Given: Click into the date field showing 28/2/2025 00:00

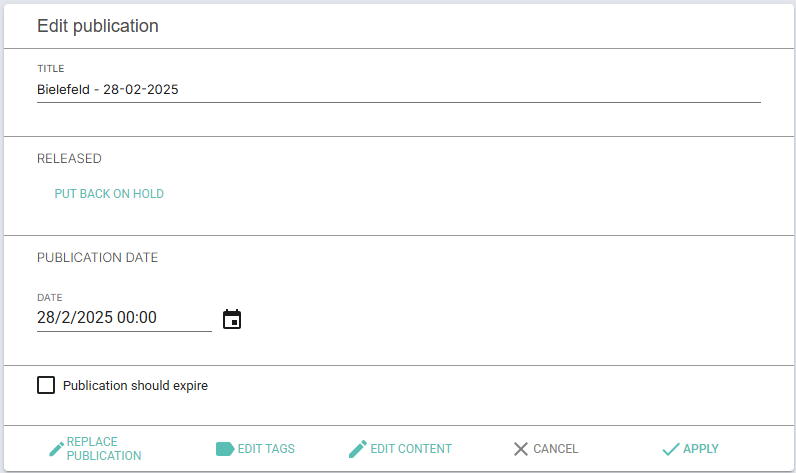Looking at the screenshot, I should 124,318.
